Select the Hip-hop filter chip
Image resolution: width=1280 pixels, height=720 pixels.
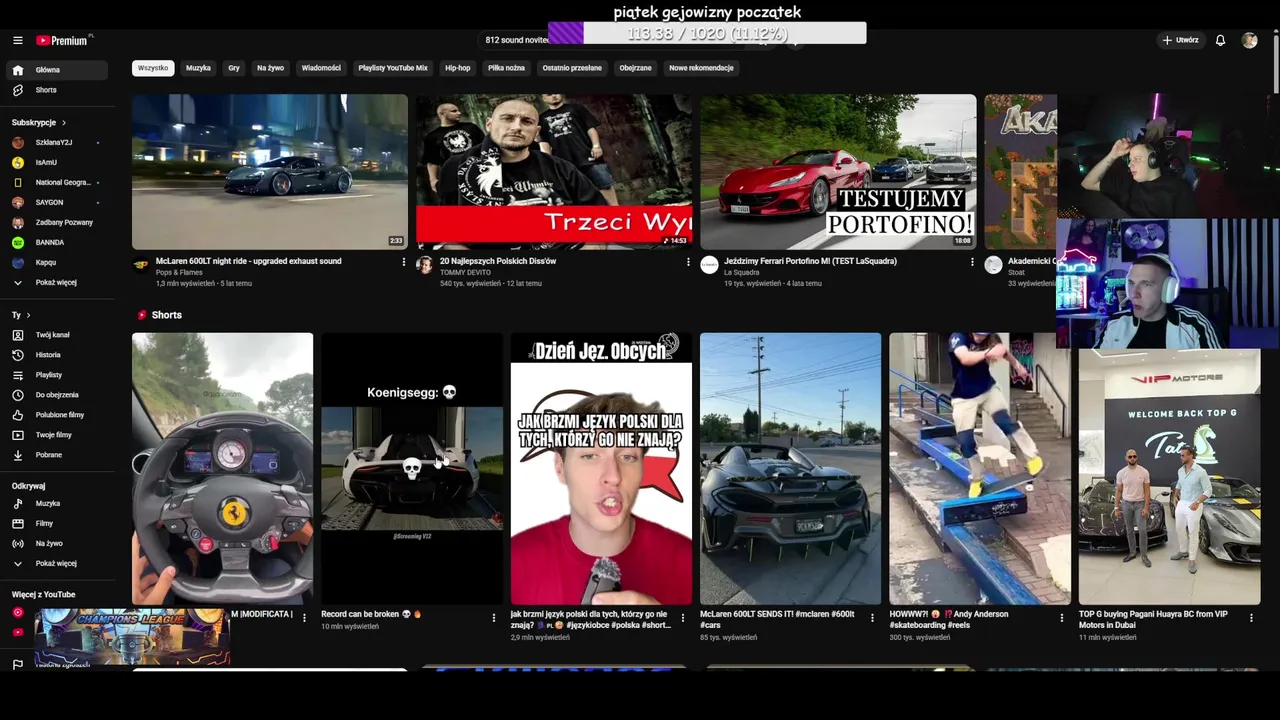point(458,68)
